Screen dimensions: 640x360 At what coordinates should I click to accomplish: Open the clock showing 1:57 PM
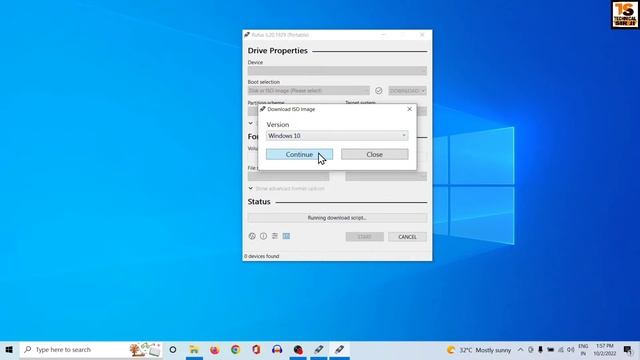coord(604,350)
